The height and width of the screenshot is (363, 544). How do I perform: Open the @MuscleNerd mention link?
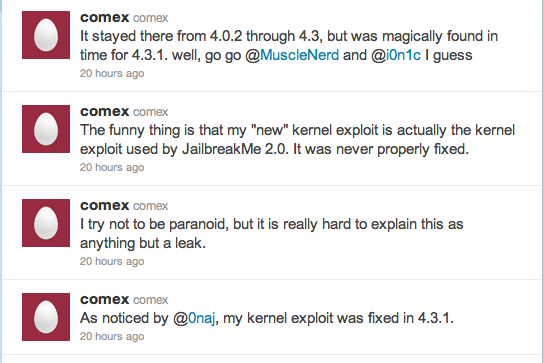(292, 55)
